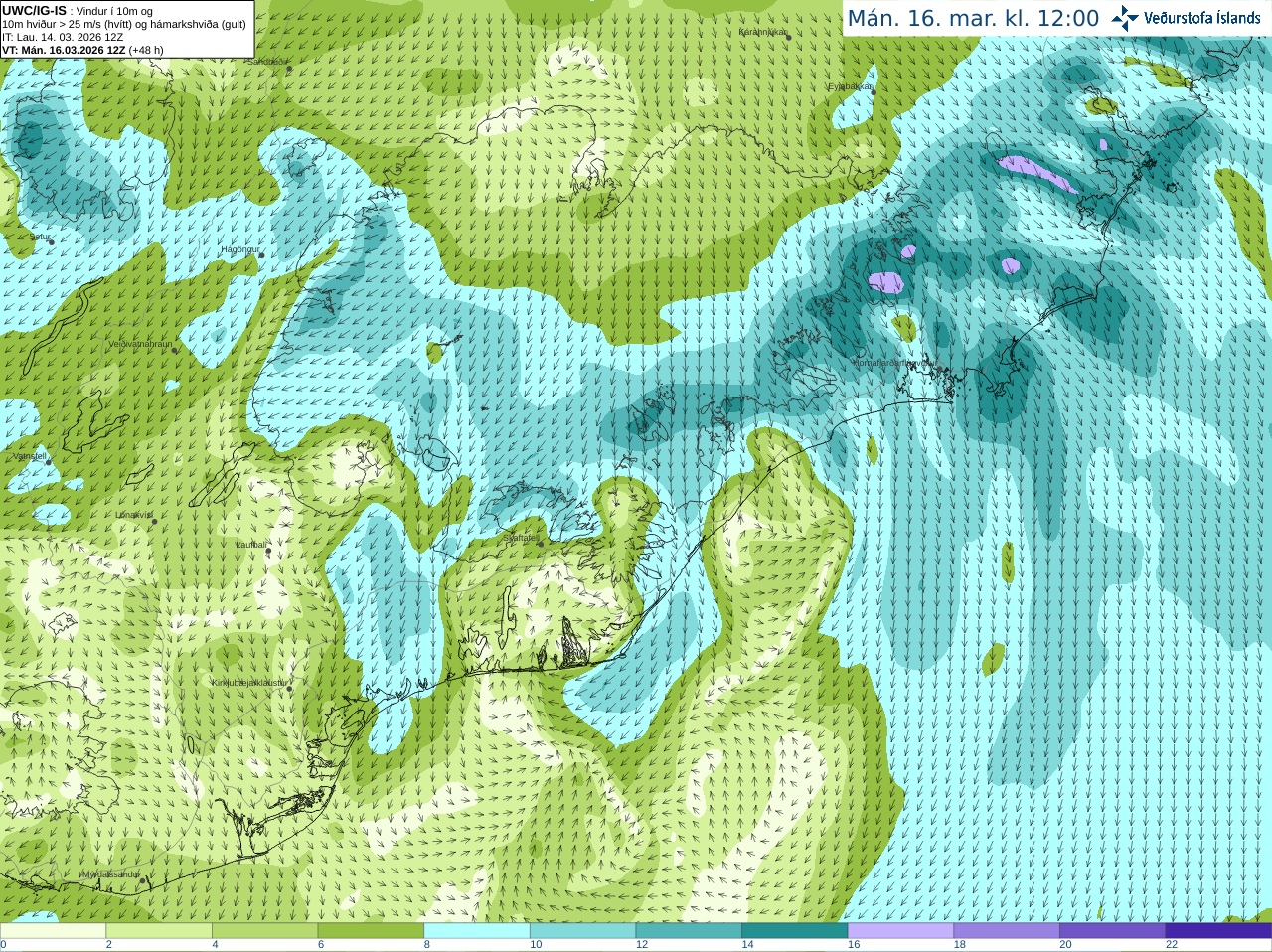Pick the 12–14 m/s teal legend swatch

(689, 930)
